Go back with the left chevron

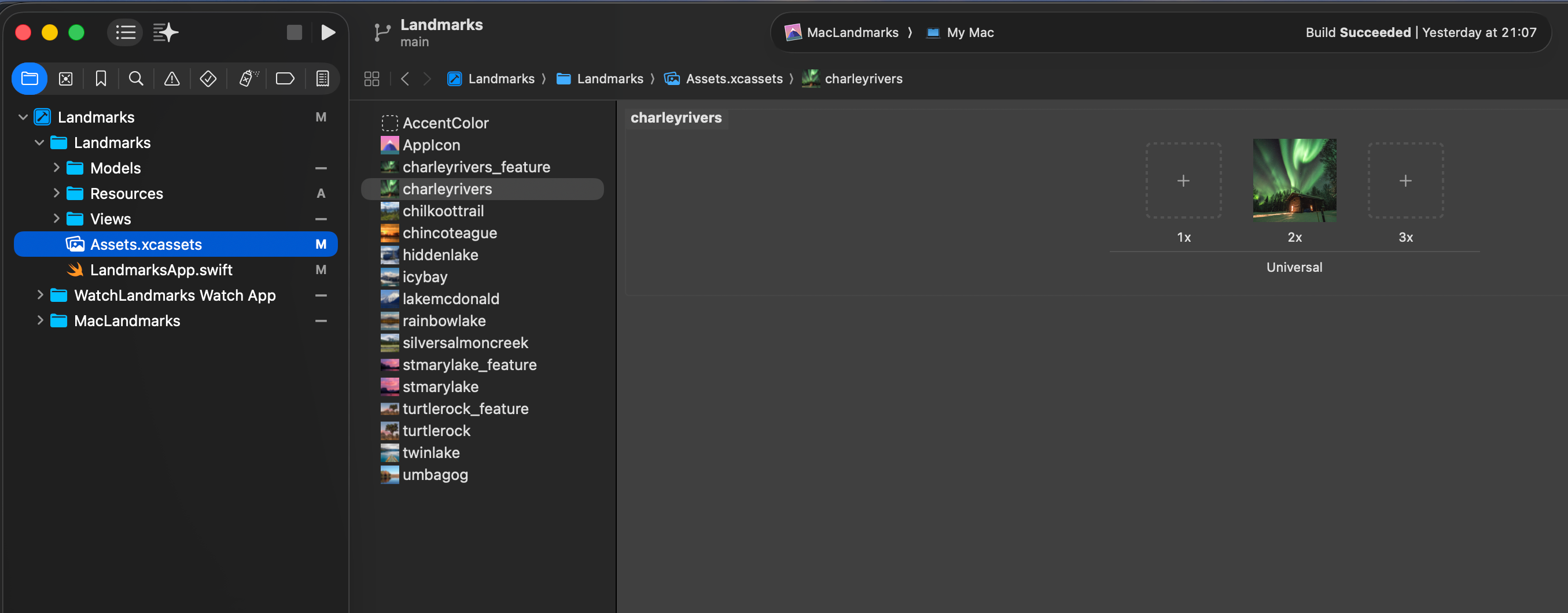[405, 79]
